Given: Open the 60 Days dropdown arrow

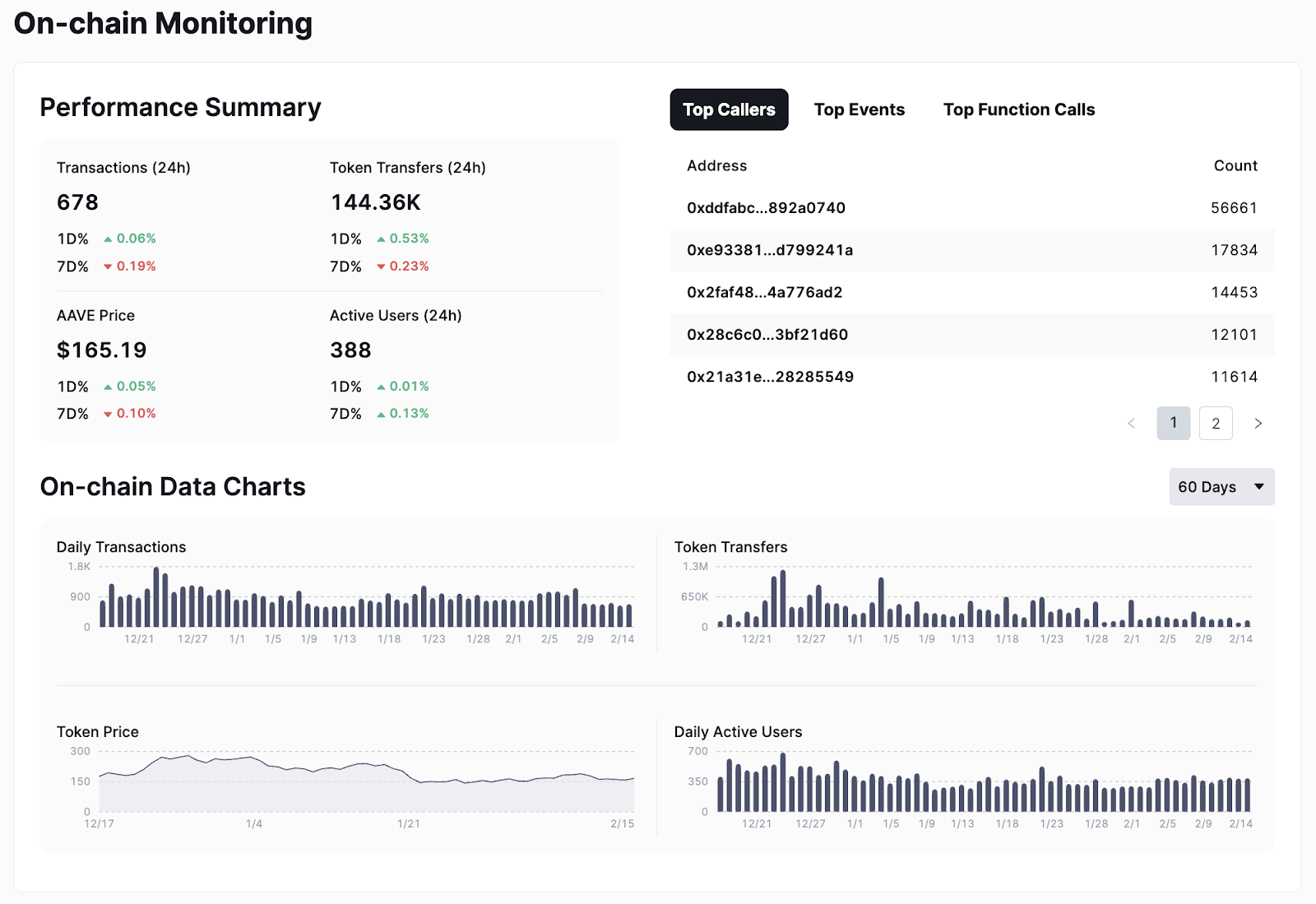Looking at the screenshot, I should click(x=1259, y=487).
